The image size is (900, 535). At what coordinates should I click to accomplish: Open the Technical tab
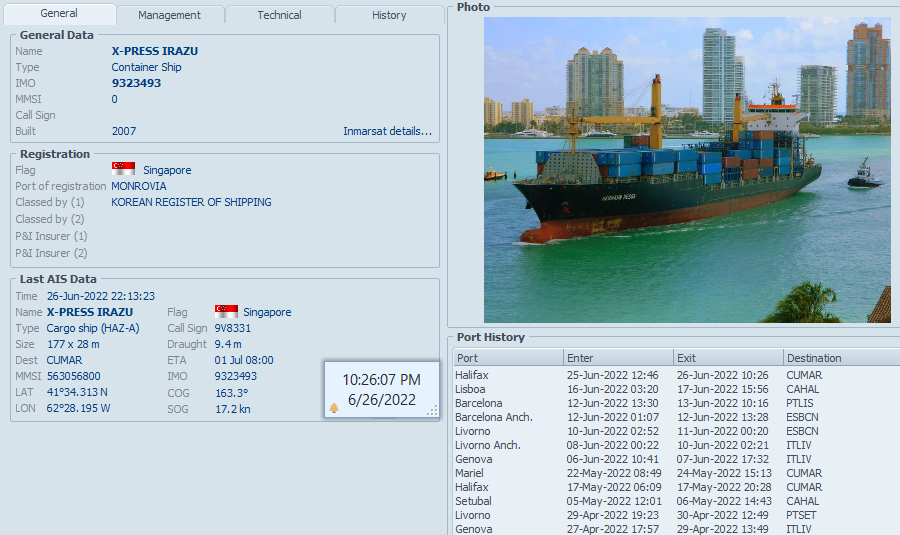click(279, 15)
